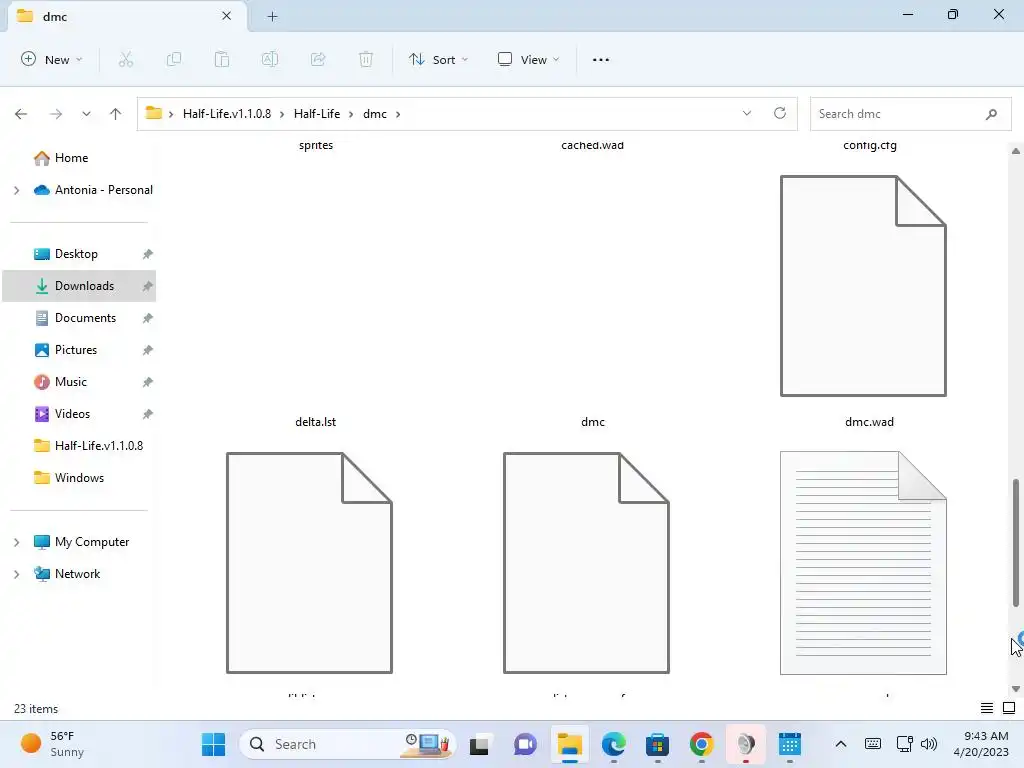
Task: Click the Paste clipboard icon
Action: (222, 59)
